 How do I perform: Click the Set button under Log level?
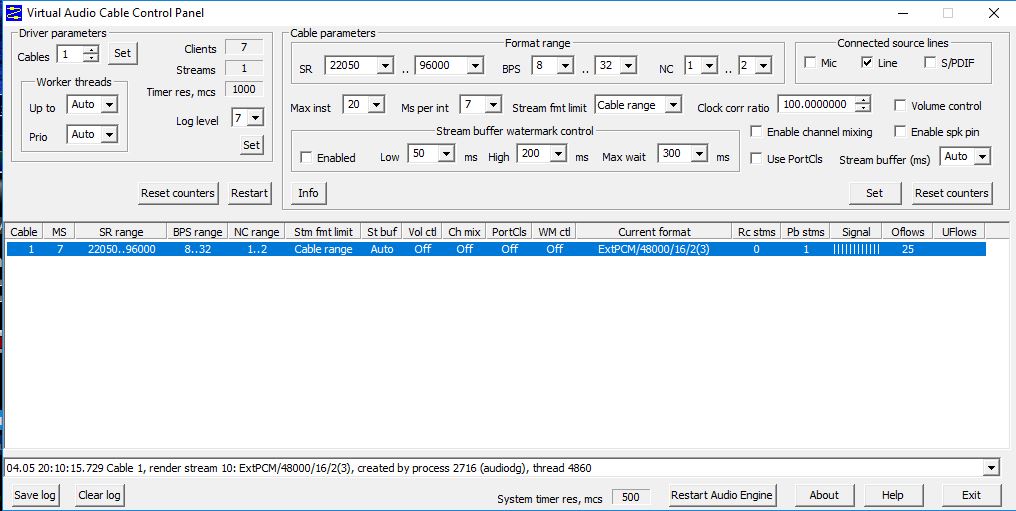coord(251,145)
